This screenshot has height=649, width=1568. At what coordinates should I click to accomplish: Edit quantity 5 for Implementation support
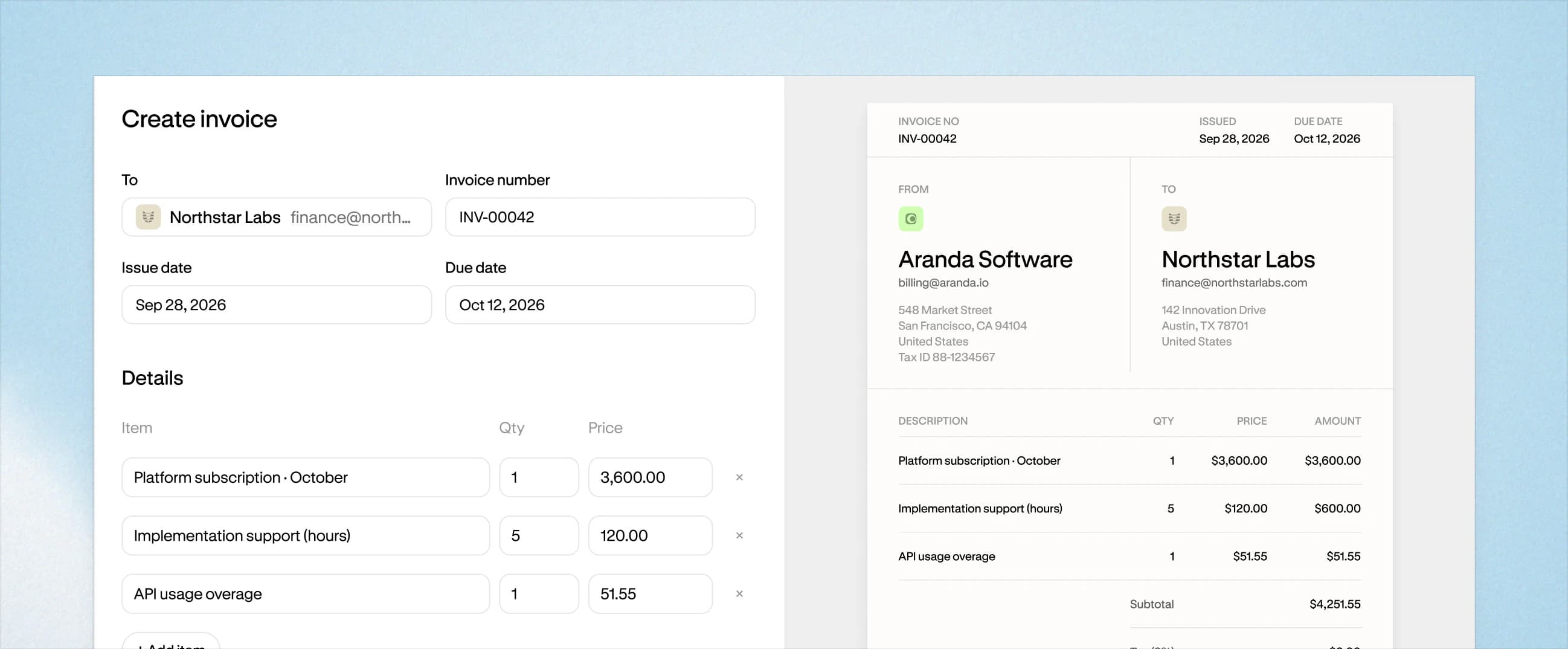coord(539,536)
